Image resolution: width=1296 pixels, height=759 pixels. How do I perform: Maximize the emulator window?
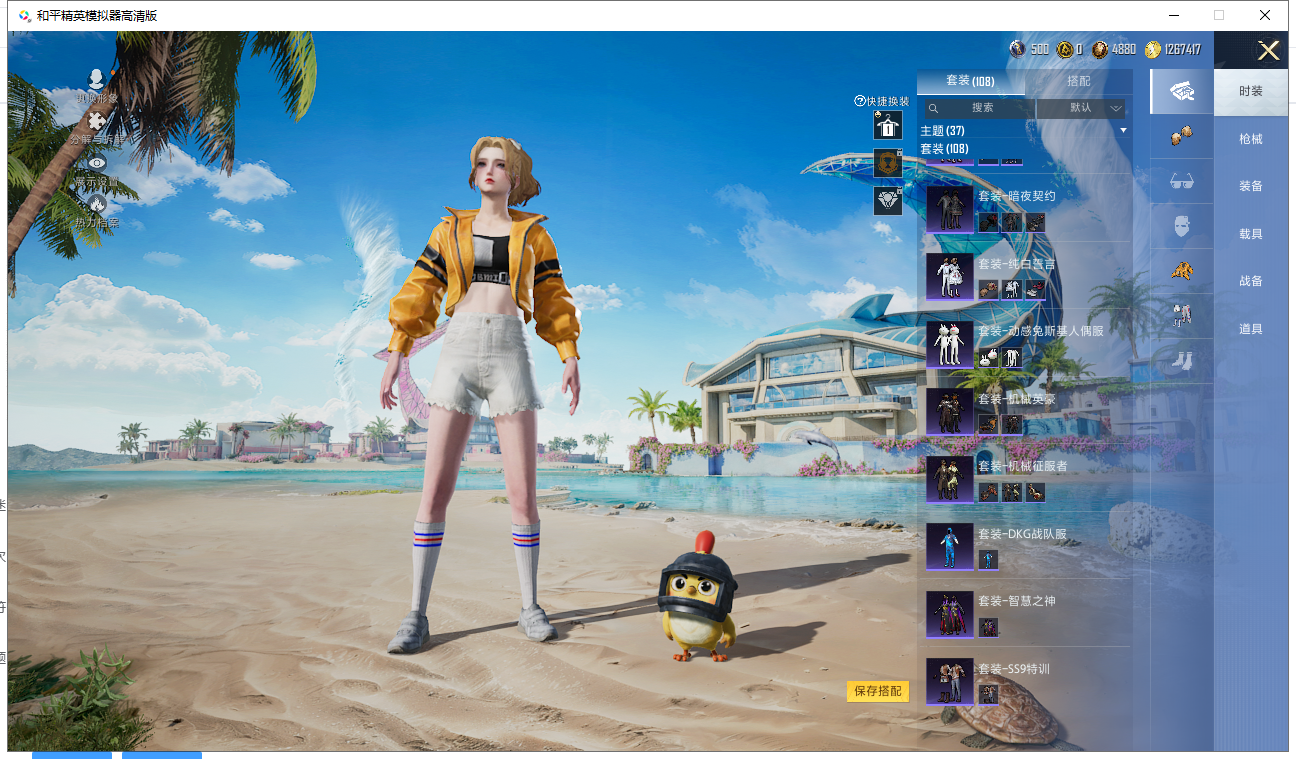point(1219,15)
